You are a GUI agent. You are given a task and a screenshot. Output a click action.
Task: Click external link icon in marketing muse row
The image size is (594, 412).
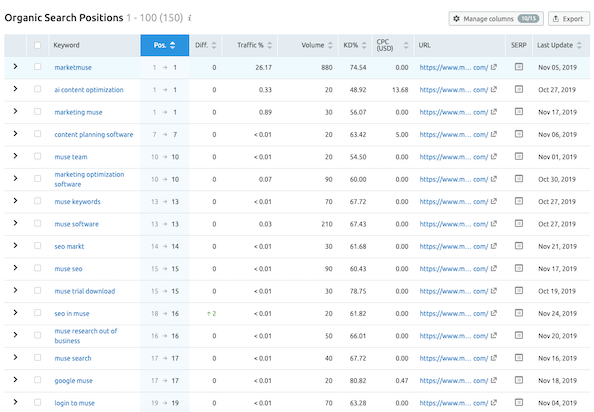[x=494, y=112]
